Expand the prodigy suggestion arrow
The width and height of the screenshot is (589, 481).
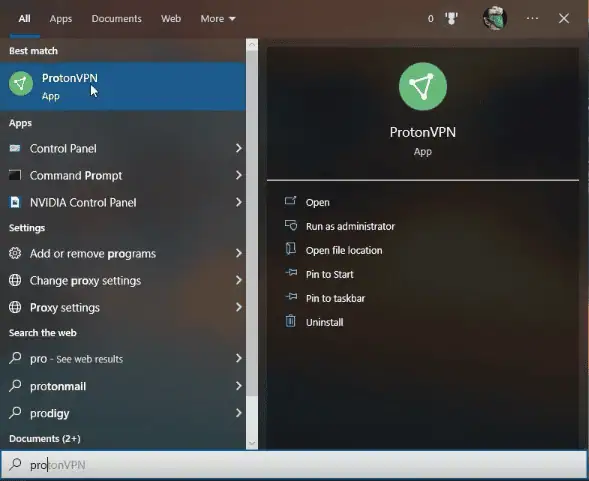pos(239,413)
